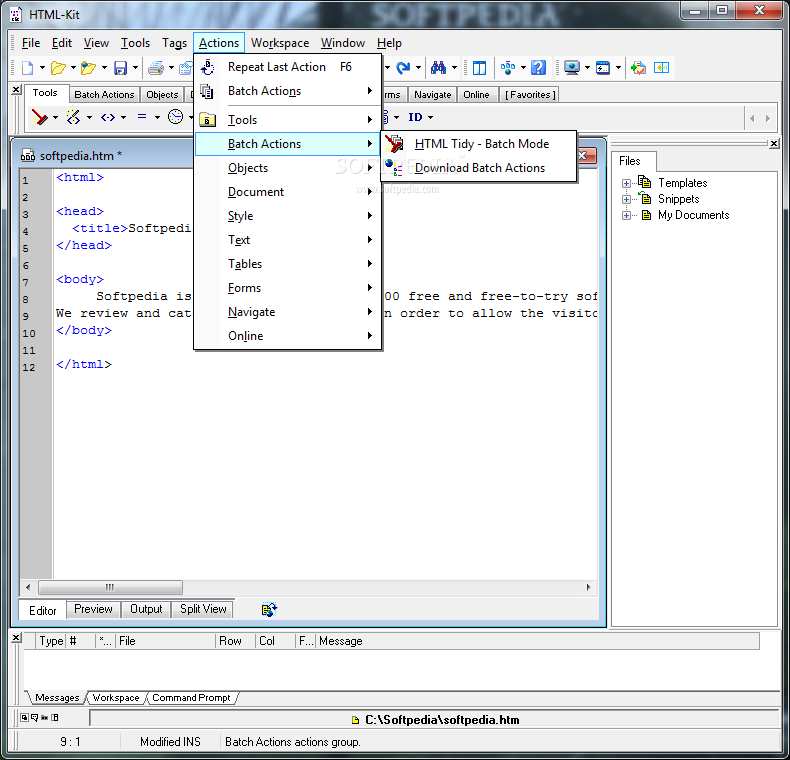Screen dimensions: 790x760
Task: Open the Style submenu
Action: coord(288,216)
